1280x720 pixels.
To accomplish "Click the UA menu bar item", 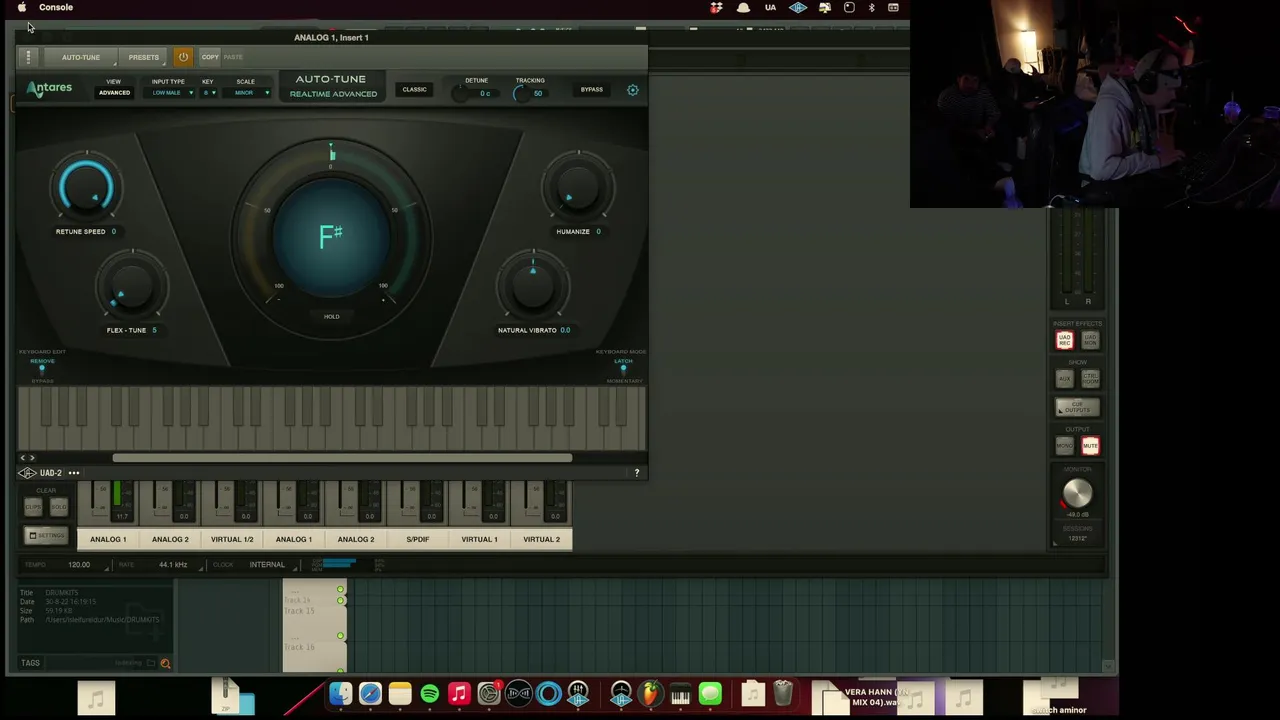I will coord(770,7).
